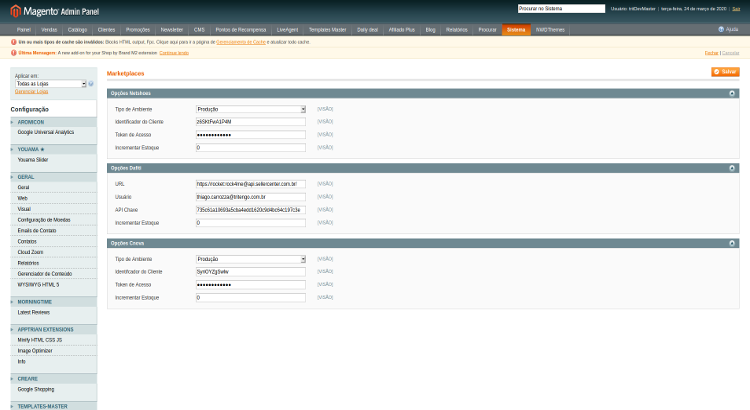This screenshot has width=750, height=410.
Task: Open Youama Slider settings
Action: [33, 160]
